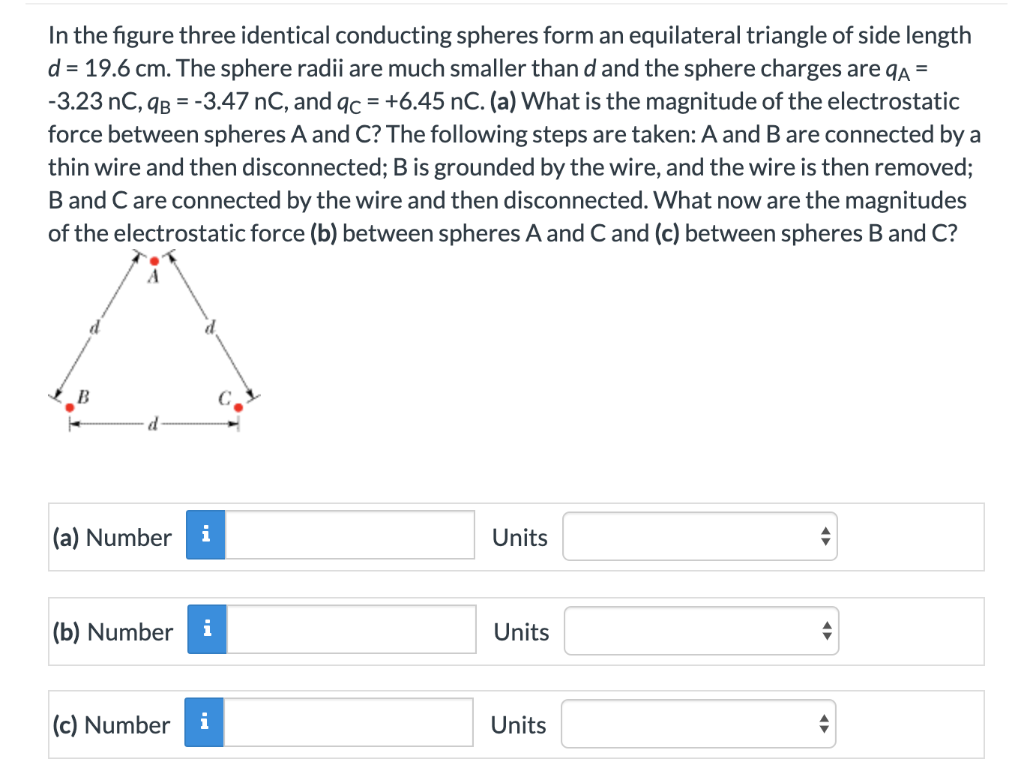Viewport: 1024px width, 774px height.
Task: Click the Units label beside answer (c)
Action: 518,724
